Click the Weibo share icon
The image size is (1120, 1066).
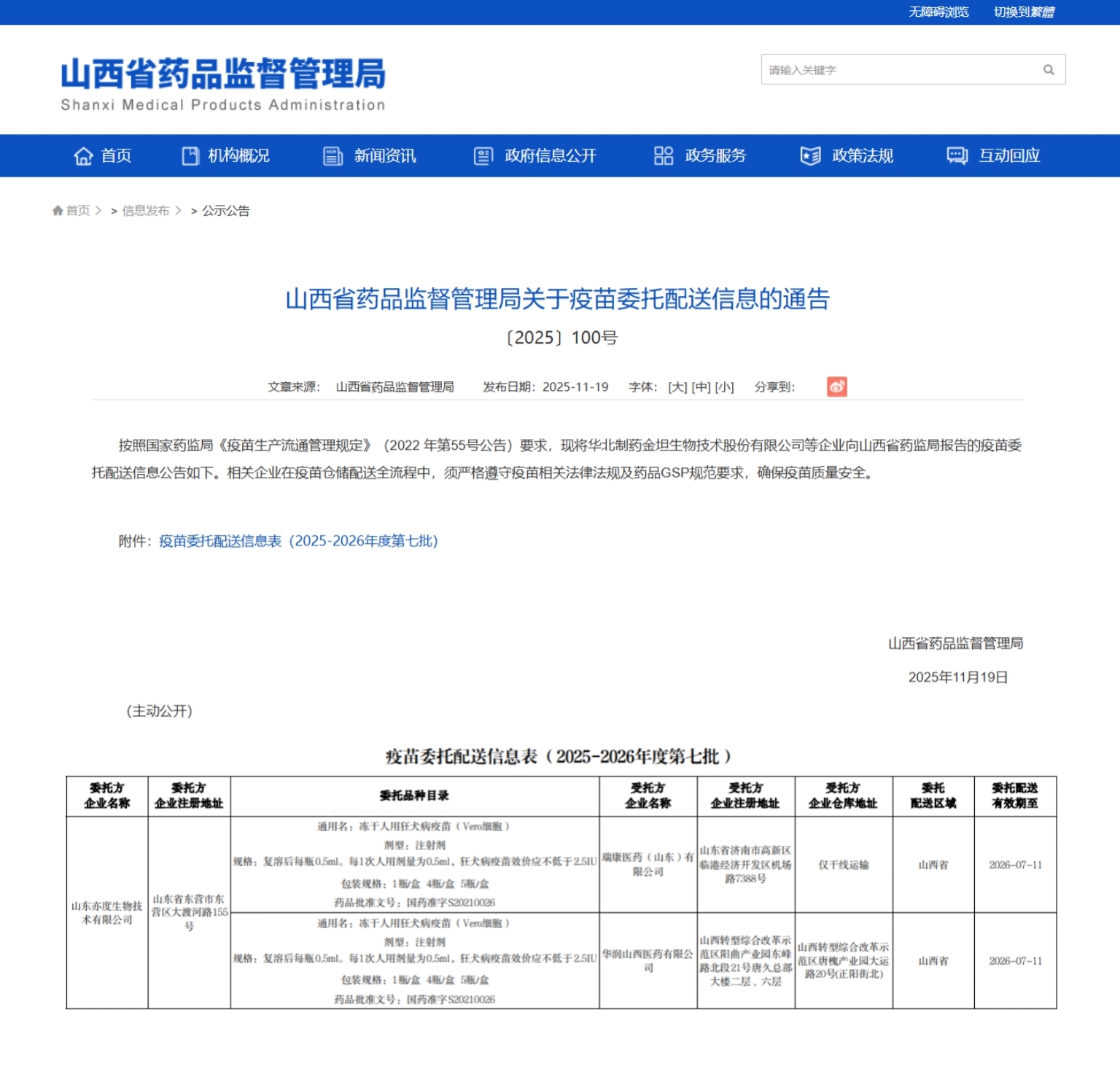pos(836,386)
